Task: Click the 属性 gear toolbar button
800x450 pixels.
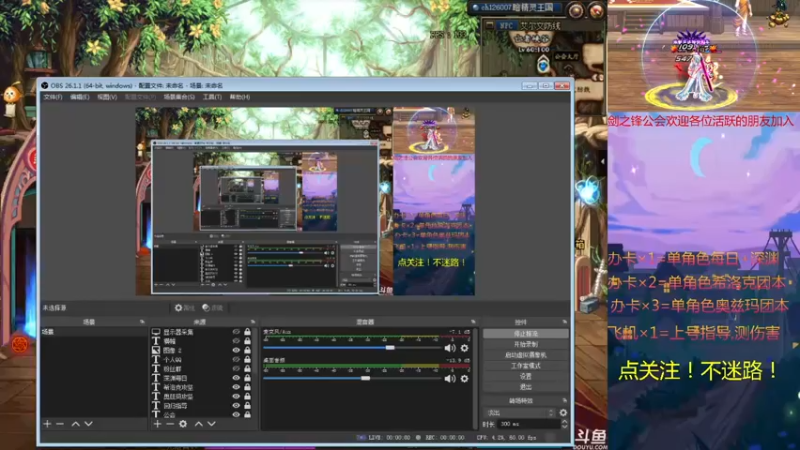Action: (x=185, y=308)
